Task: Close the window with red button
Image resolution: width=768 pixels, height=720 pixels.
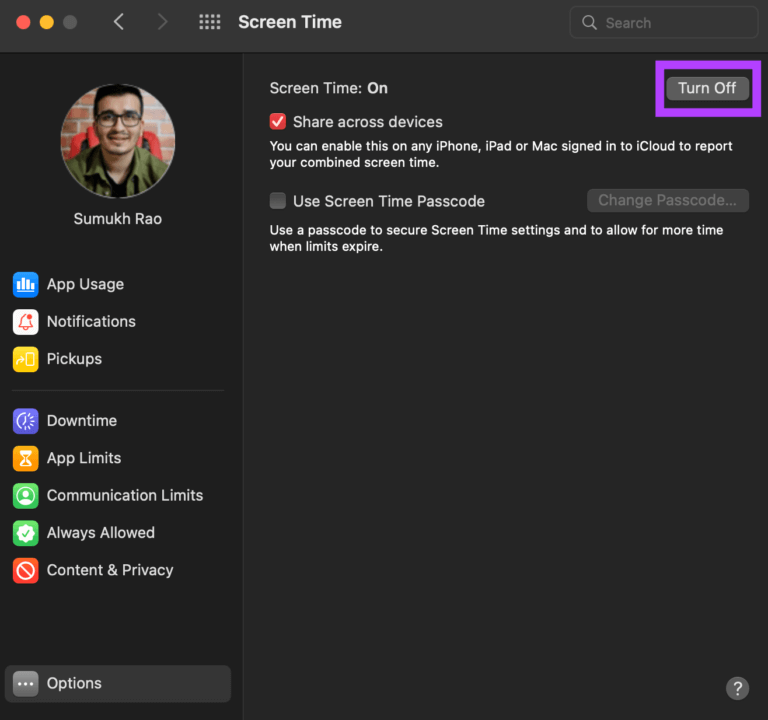Action: pyautogui.click(x=23, y=23)
